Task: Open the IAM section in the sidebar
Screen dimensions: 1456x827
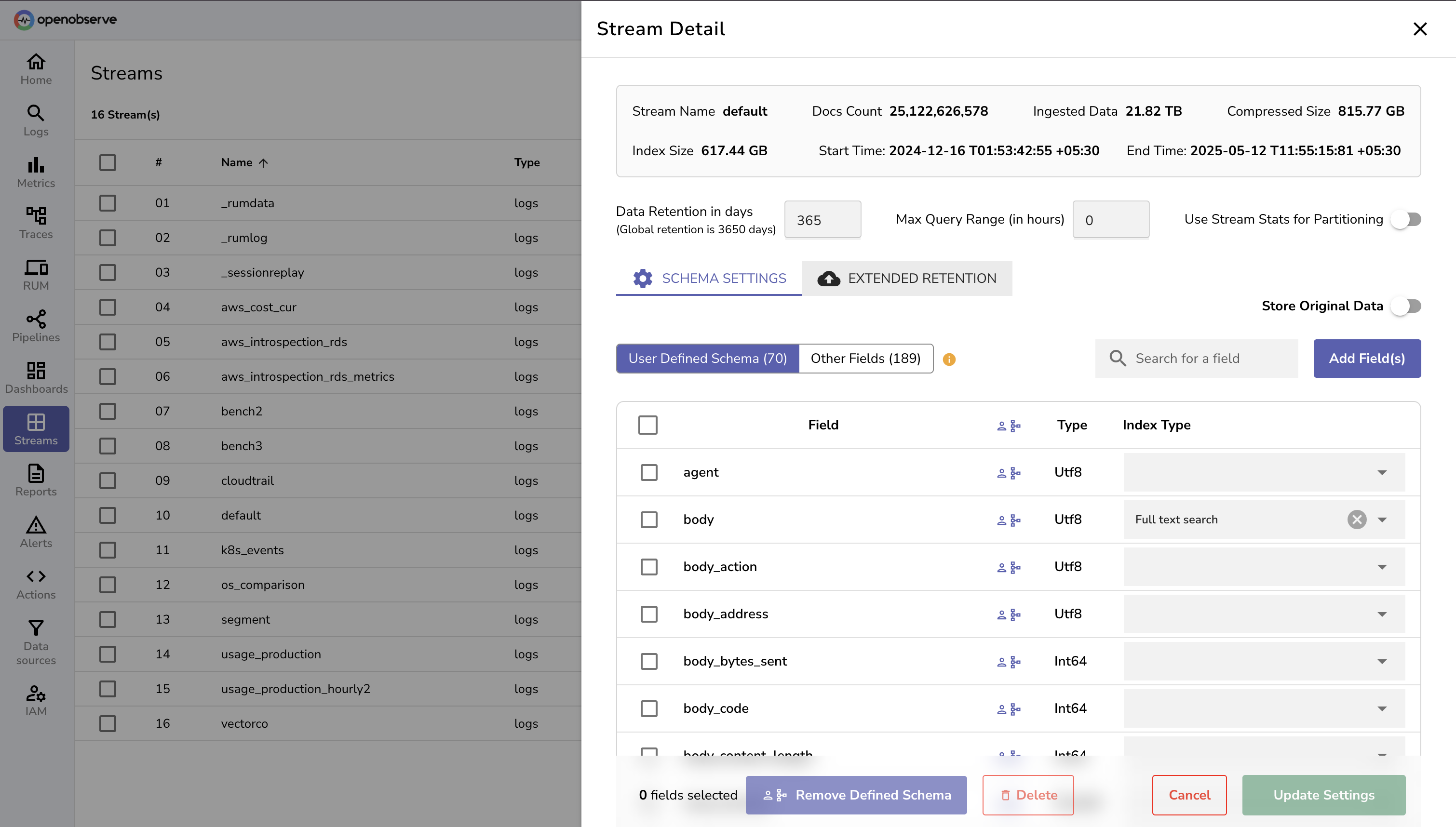Action: click(35, 699)
